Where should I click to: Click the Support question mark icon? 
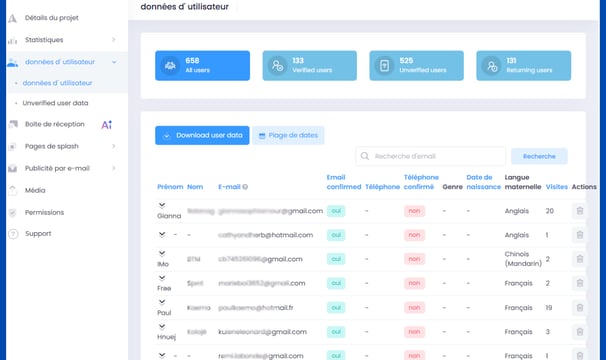13,234
